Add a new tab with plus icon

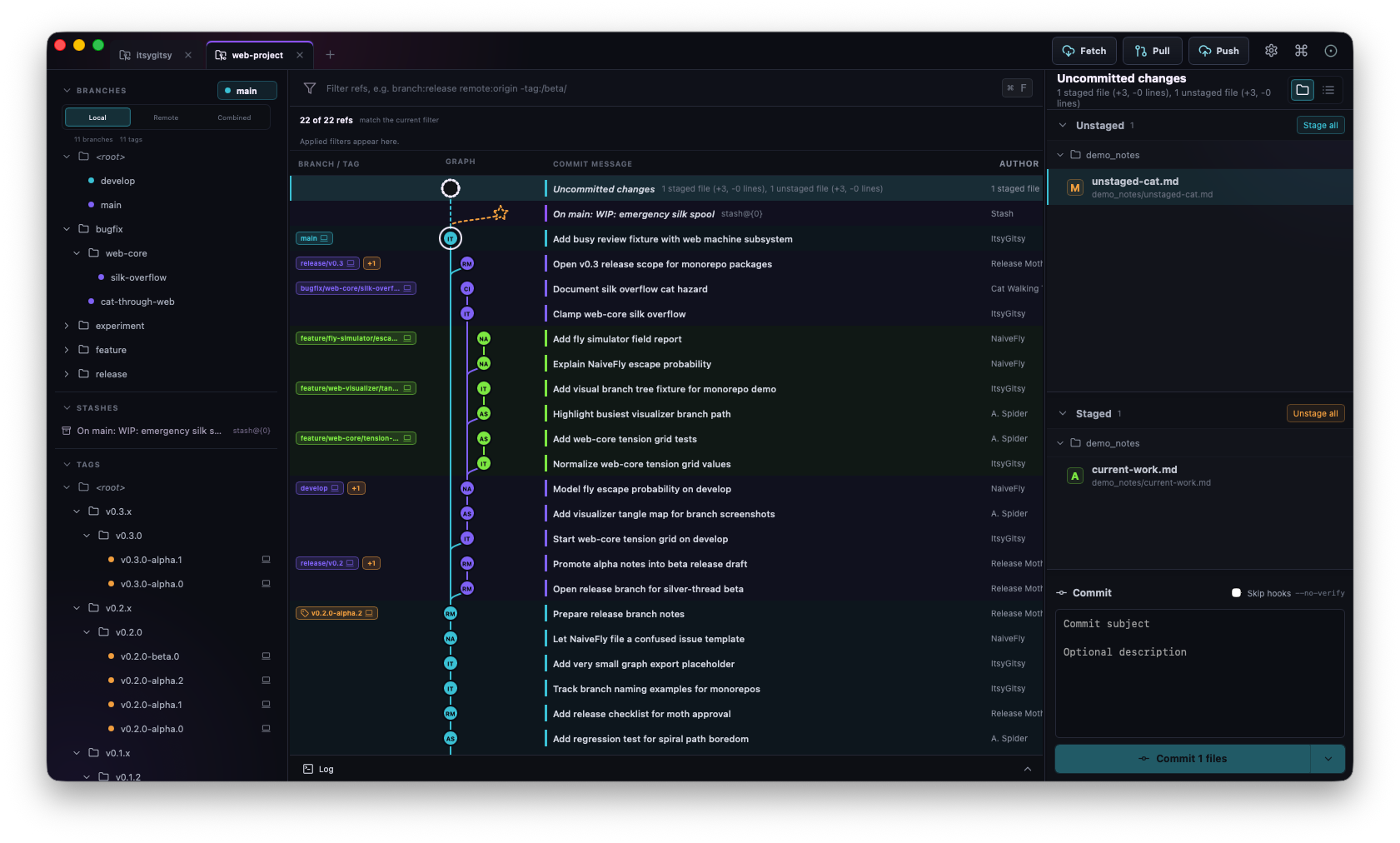(x=330, y=55)
